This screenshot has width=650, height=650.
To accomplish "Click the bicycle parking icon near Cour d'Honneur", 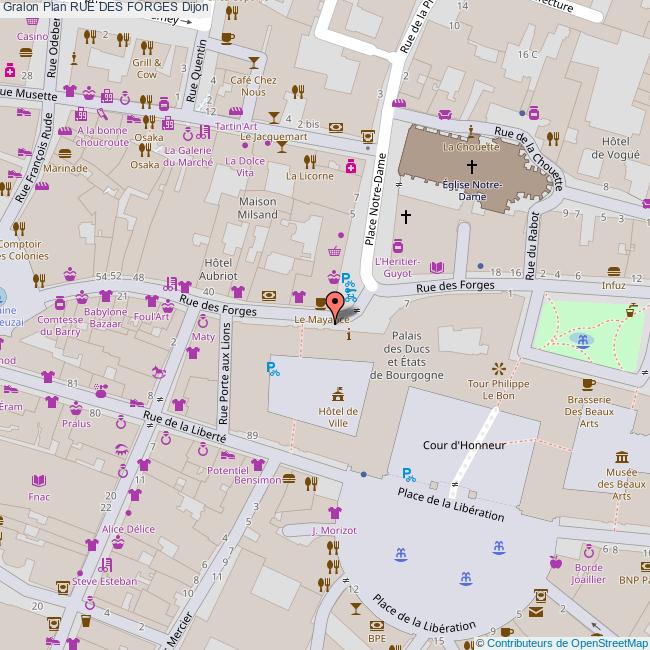I will click(407, 474).
